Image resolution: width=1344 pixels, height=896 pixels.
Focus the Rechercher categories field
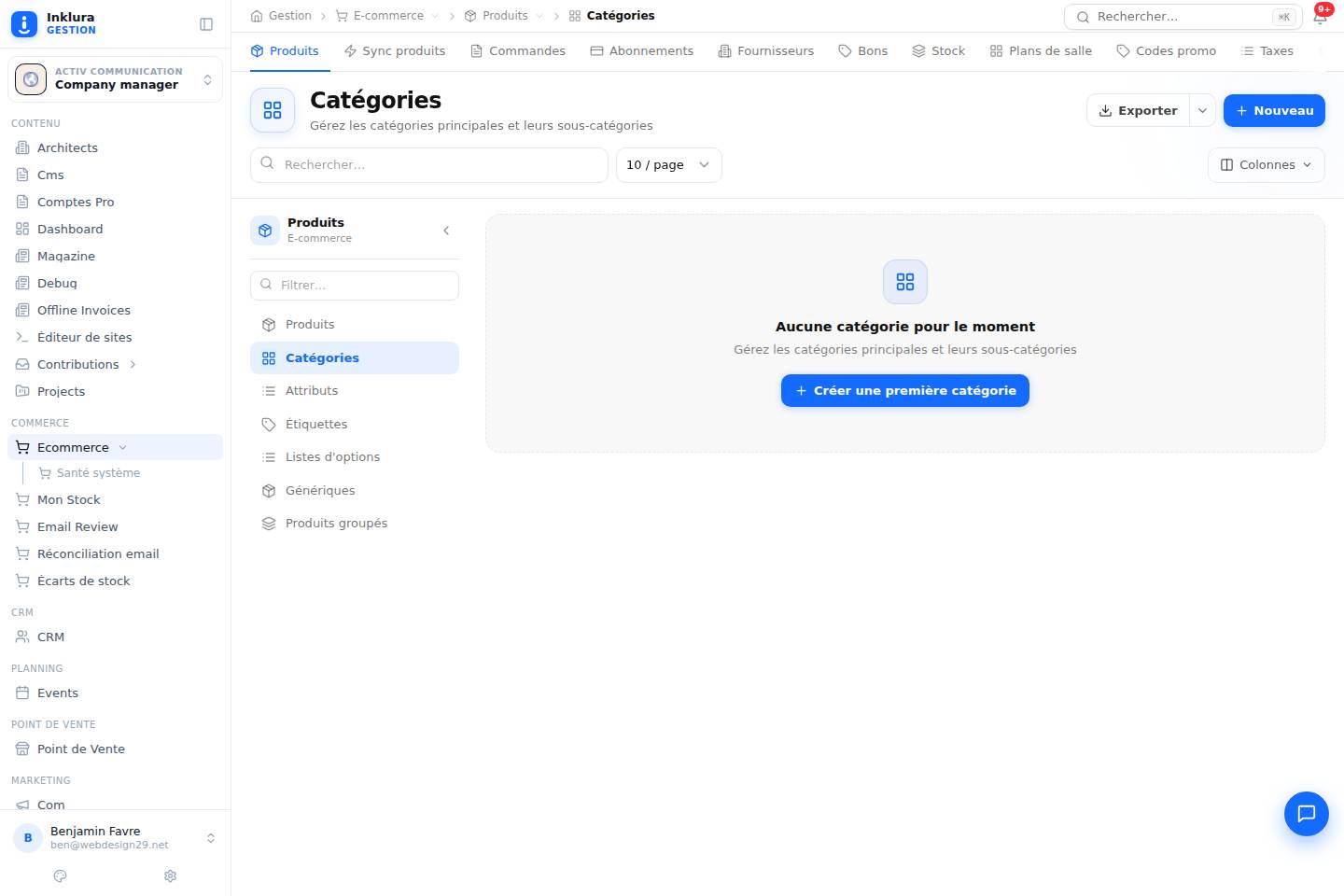[x=429, y=165]
